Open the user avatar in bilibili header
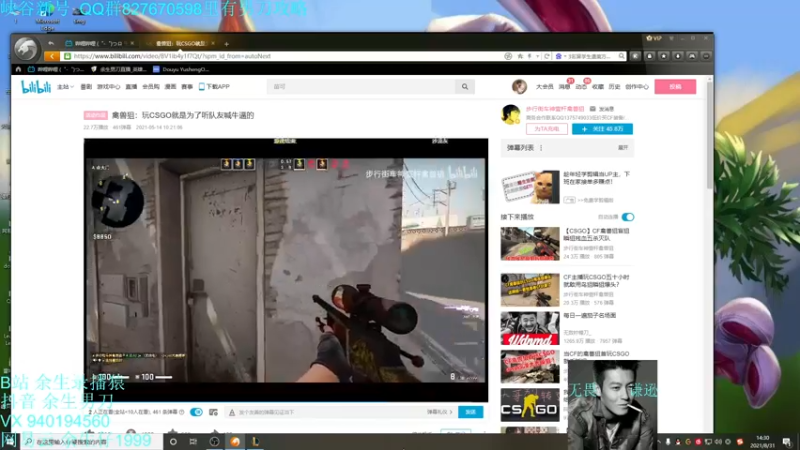Screen dimensions: 800x450 pos(519,87)
